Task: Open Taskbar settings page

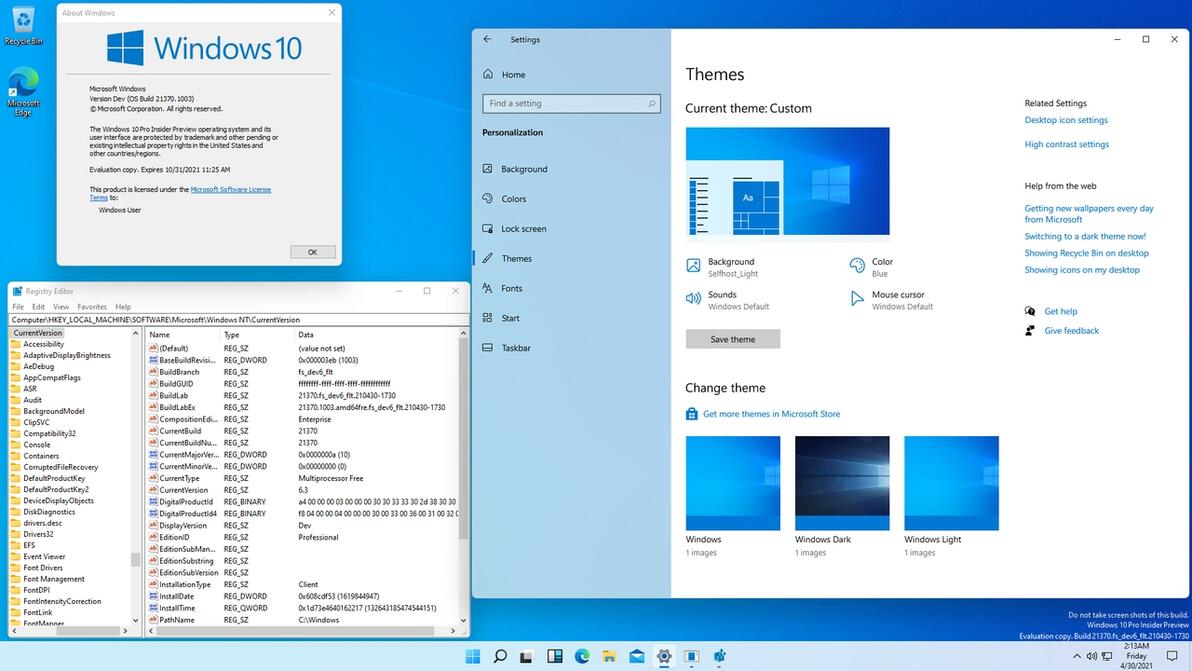Action: [x=506, y=348]
